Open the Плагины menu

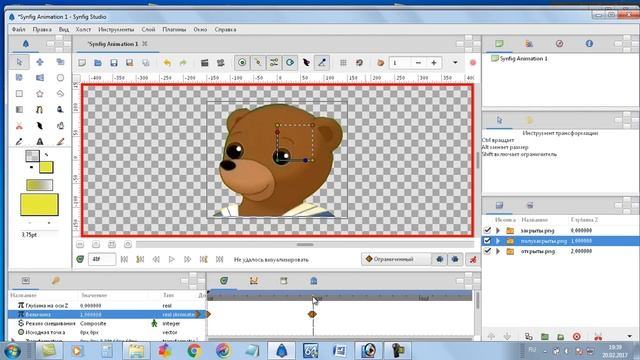pyautogui.click(x=174, y=29)
